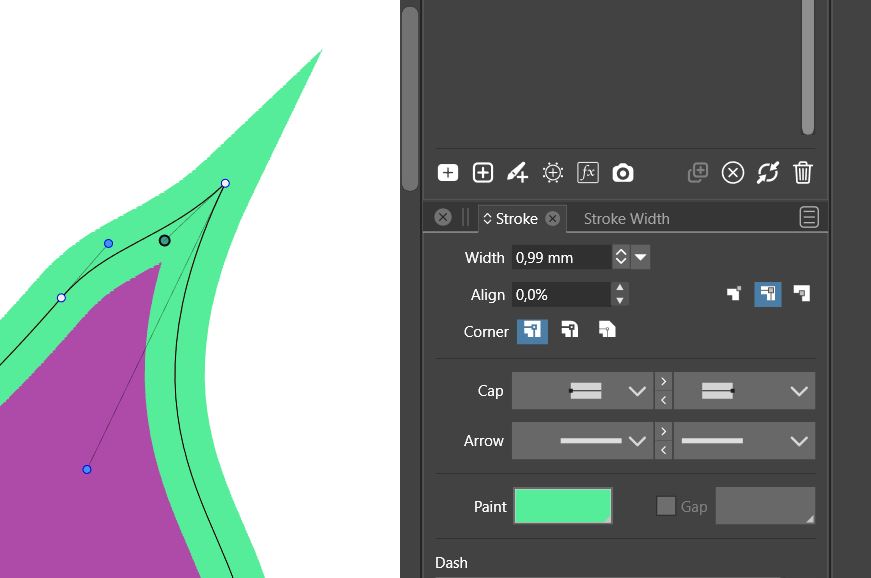The width and height of the screenshot is (871, 578).
Task: Open the Stroke panel options menu icon
Action: coord(809,218)
